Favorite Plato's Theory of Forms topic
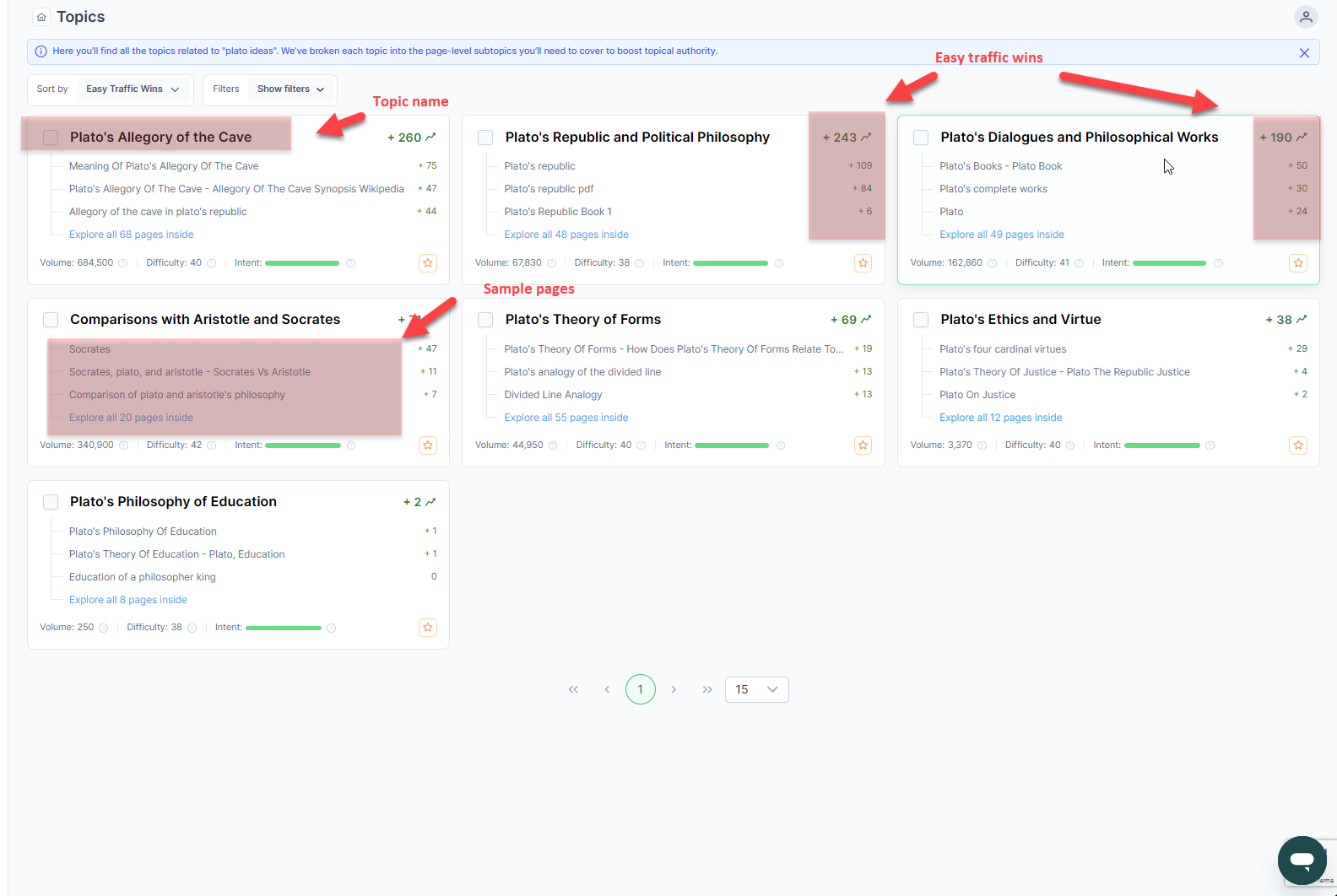The height and width of the screenshot is (896, 1337). tap(863, 445)
